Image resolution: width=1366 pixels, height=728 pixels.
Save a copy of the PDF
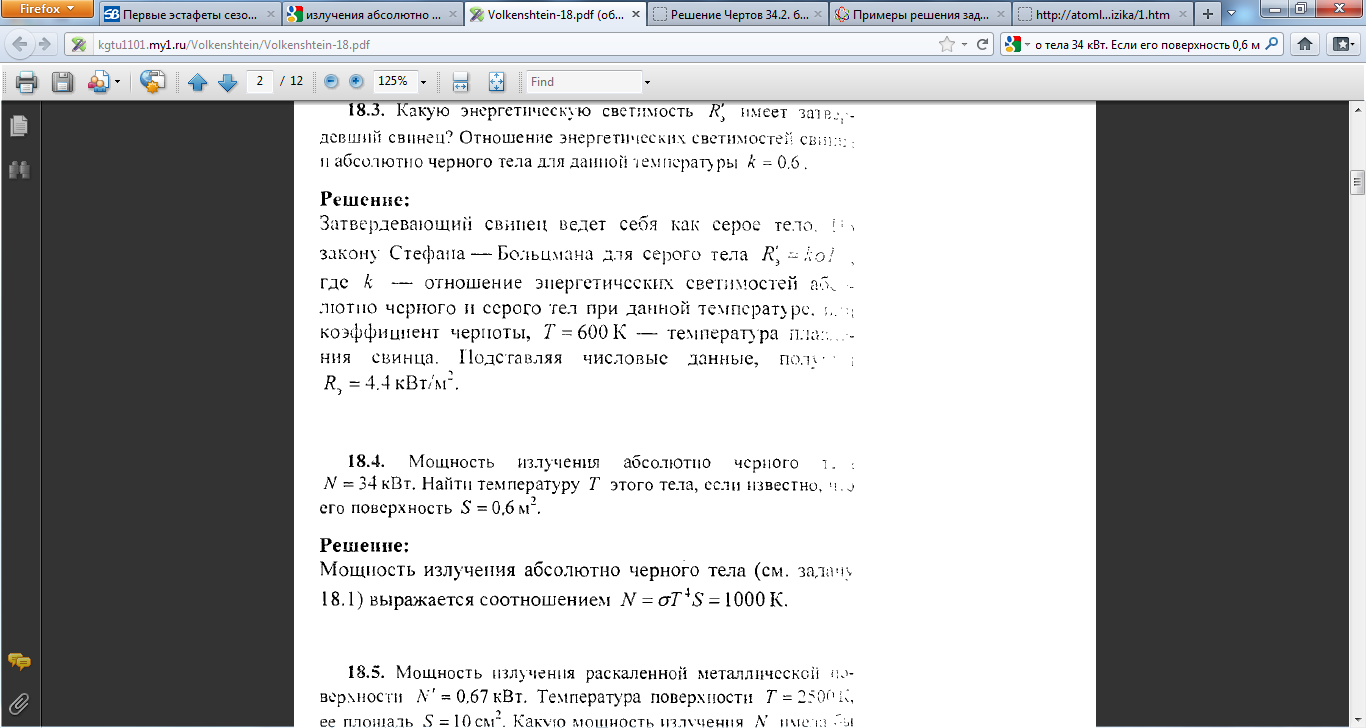click(x=62, y=82)
